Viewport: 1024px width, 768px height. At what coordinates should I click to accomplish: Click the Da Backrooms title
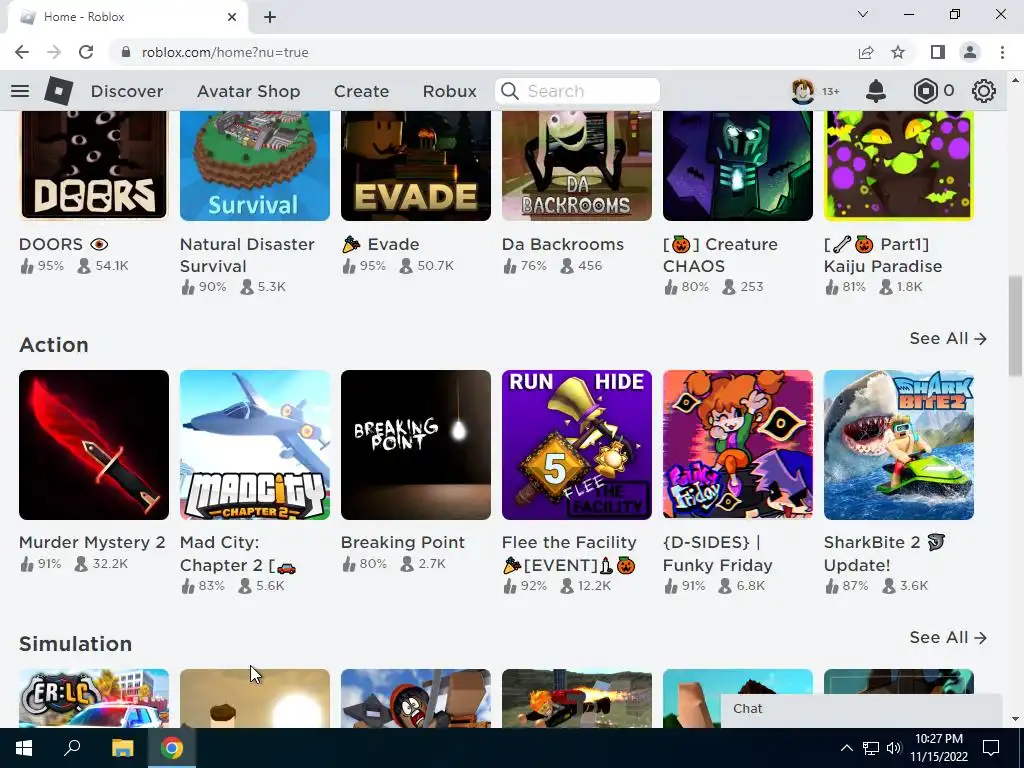pos(563,244)
